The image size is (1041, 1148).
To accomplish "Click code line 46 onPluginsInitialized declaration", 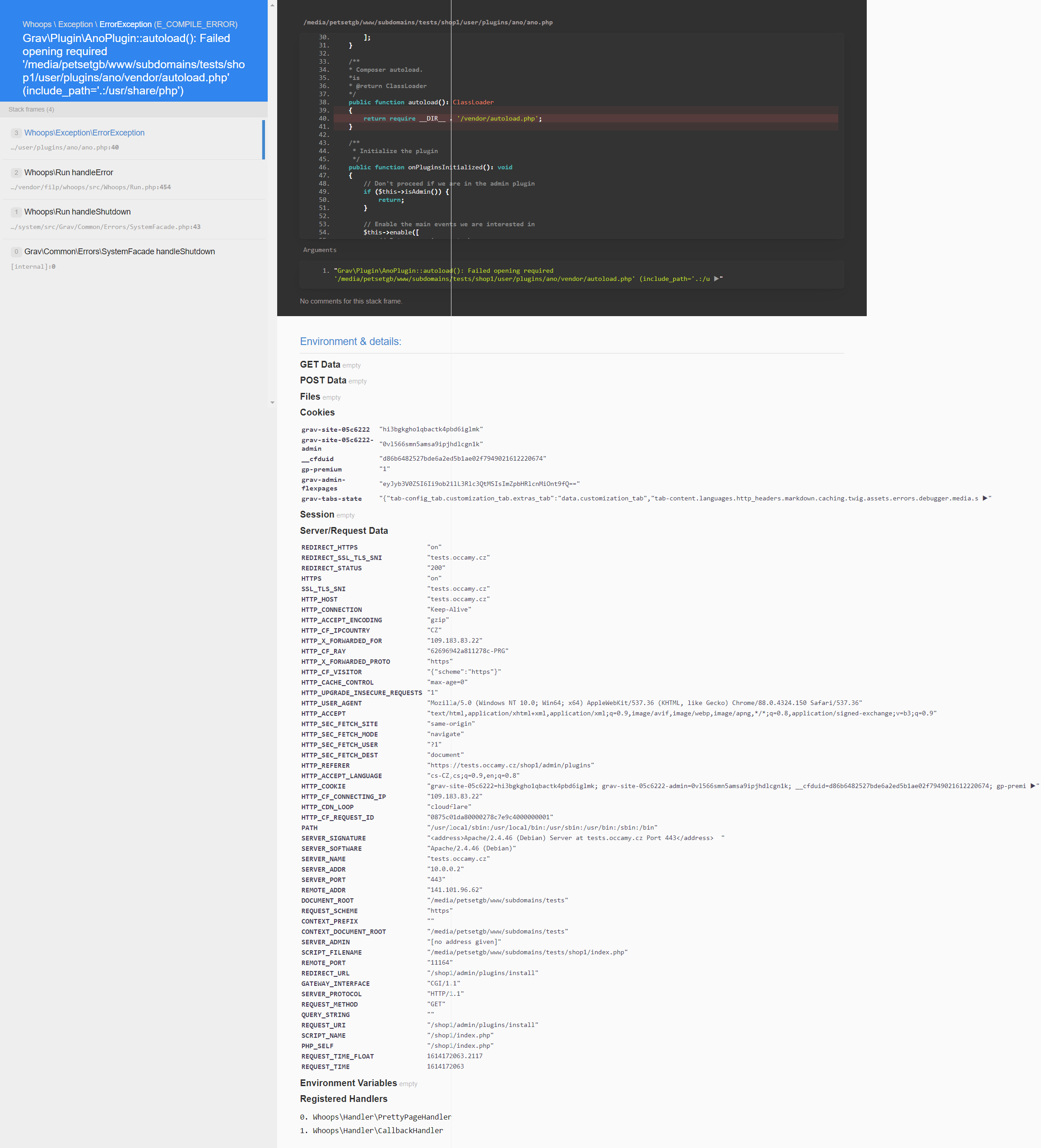I will pos(430,168).
